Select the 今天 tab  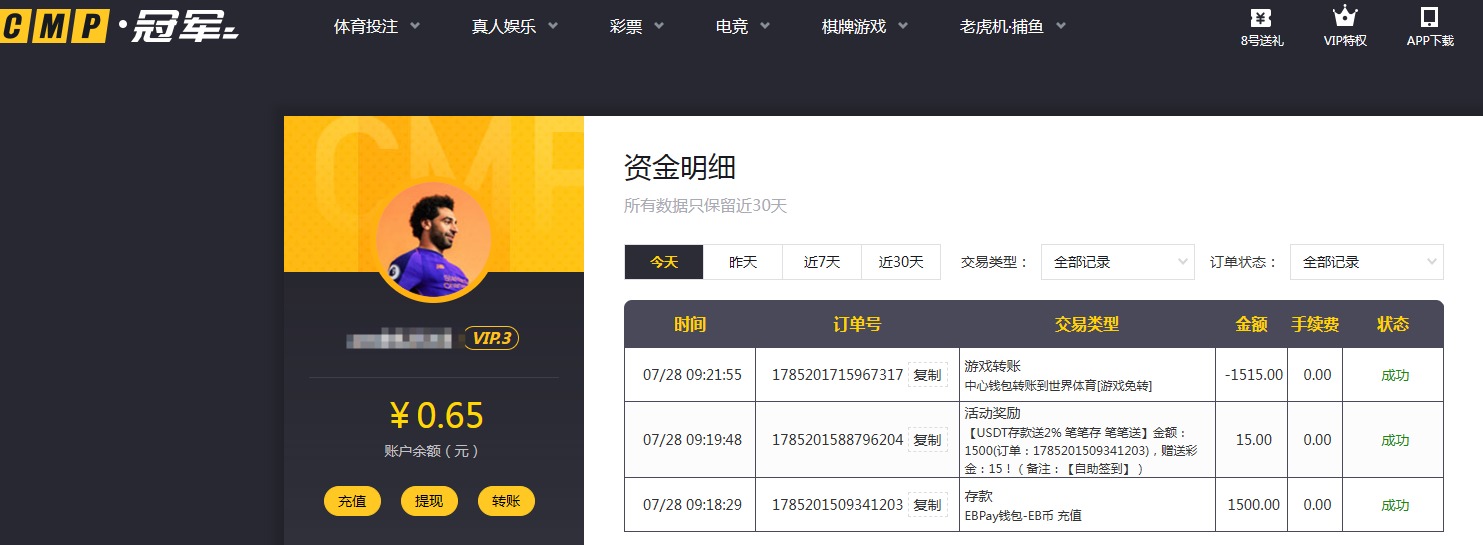[x=664, y=262]
